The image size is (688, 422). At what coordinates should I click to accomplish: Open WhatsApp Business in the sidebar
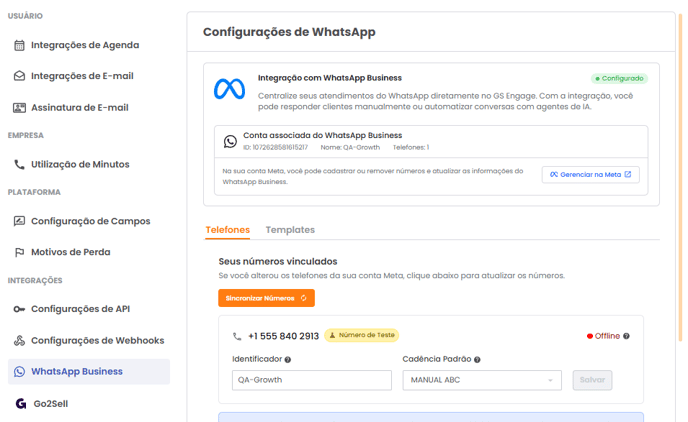pyautogui.click(x=77, y=371)
